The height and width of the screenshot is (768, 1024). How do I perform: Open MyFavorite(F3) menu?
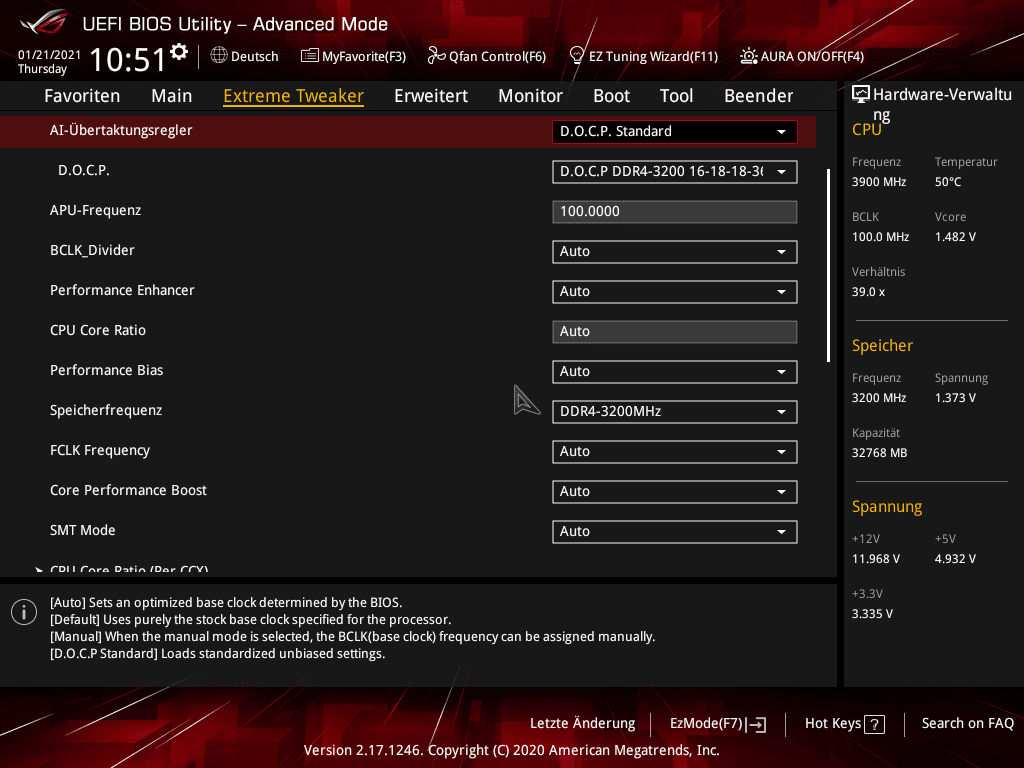tap(353, 56)
